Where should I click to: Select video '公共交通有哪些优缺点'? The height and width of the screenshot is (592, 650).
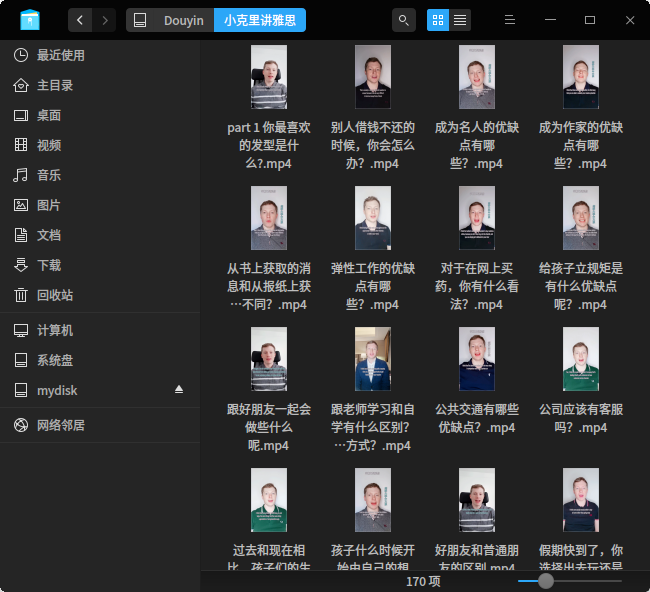[477, 381]
